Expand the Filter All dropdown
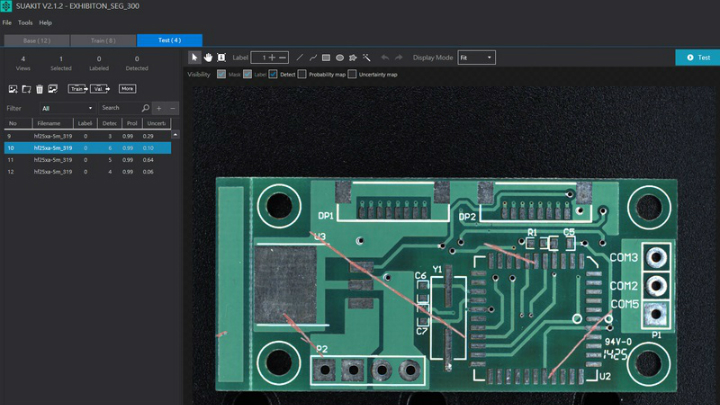 tap(67, 108)
